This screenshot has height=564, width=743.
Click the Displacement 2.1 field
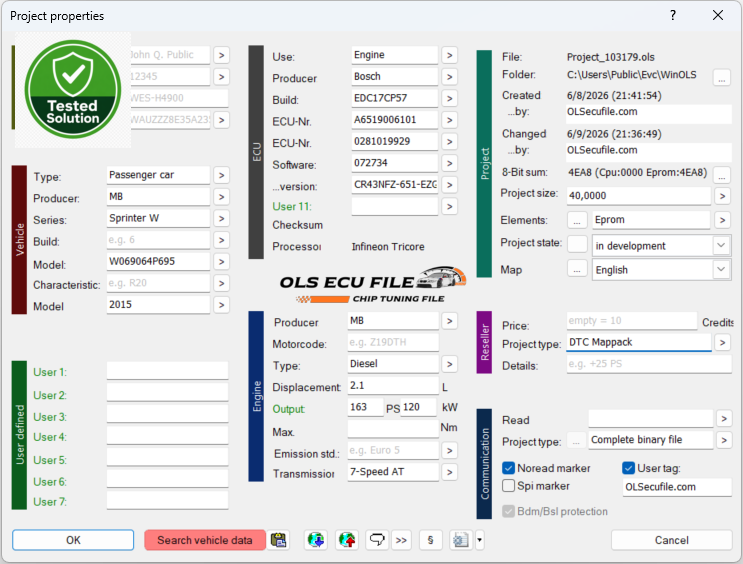tap(393, 386)
